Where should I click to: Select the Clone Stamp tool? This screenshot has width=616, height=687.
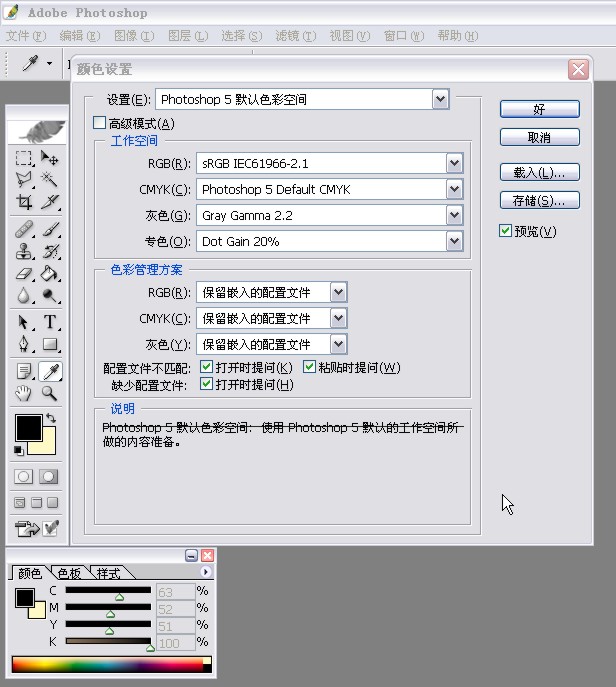(24, 251)
